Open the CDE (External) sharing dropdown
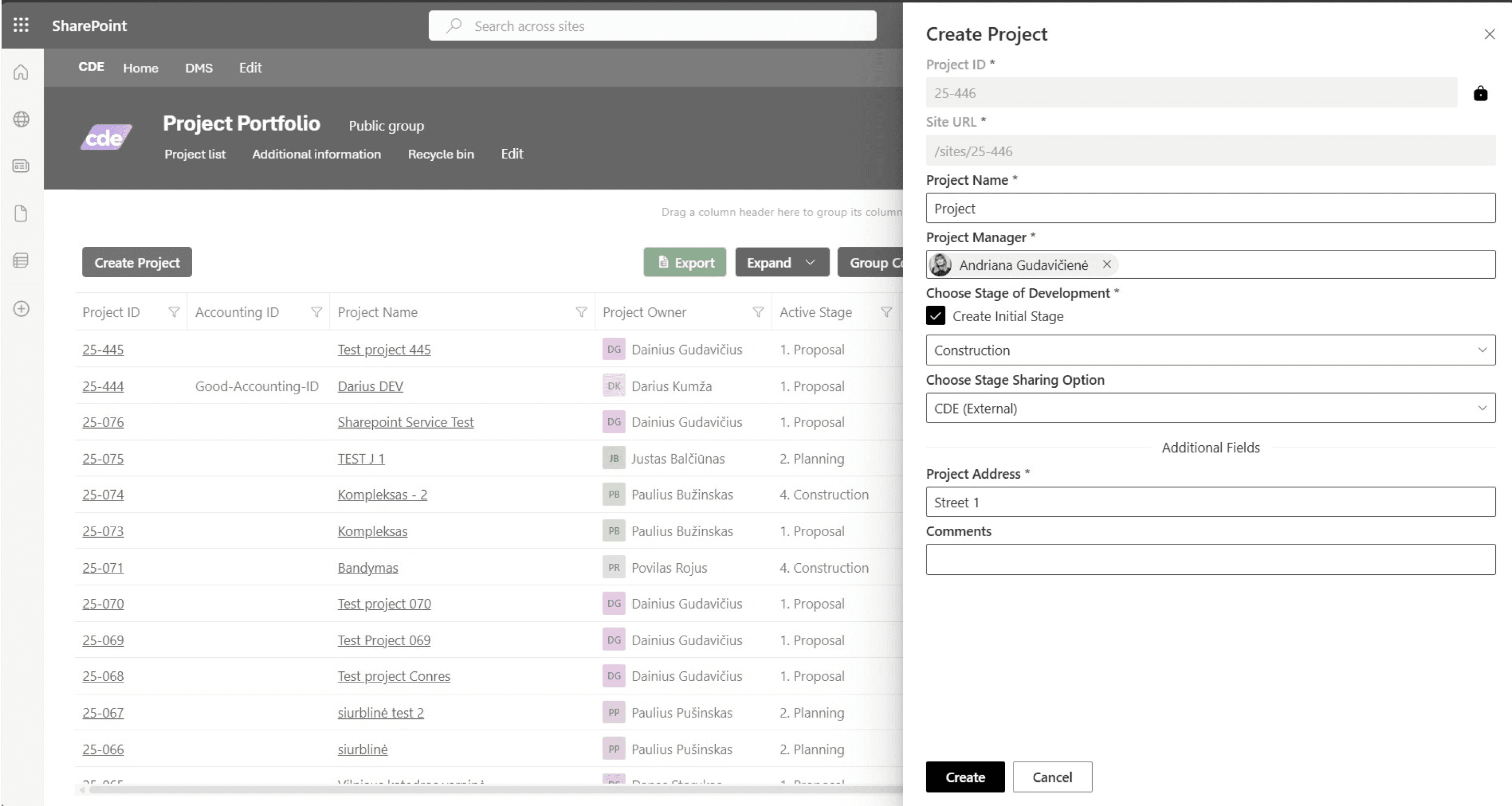 click(1210, 408)
